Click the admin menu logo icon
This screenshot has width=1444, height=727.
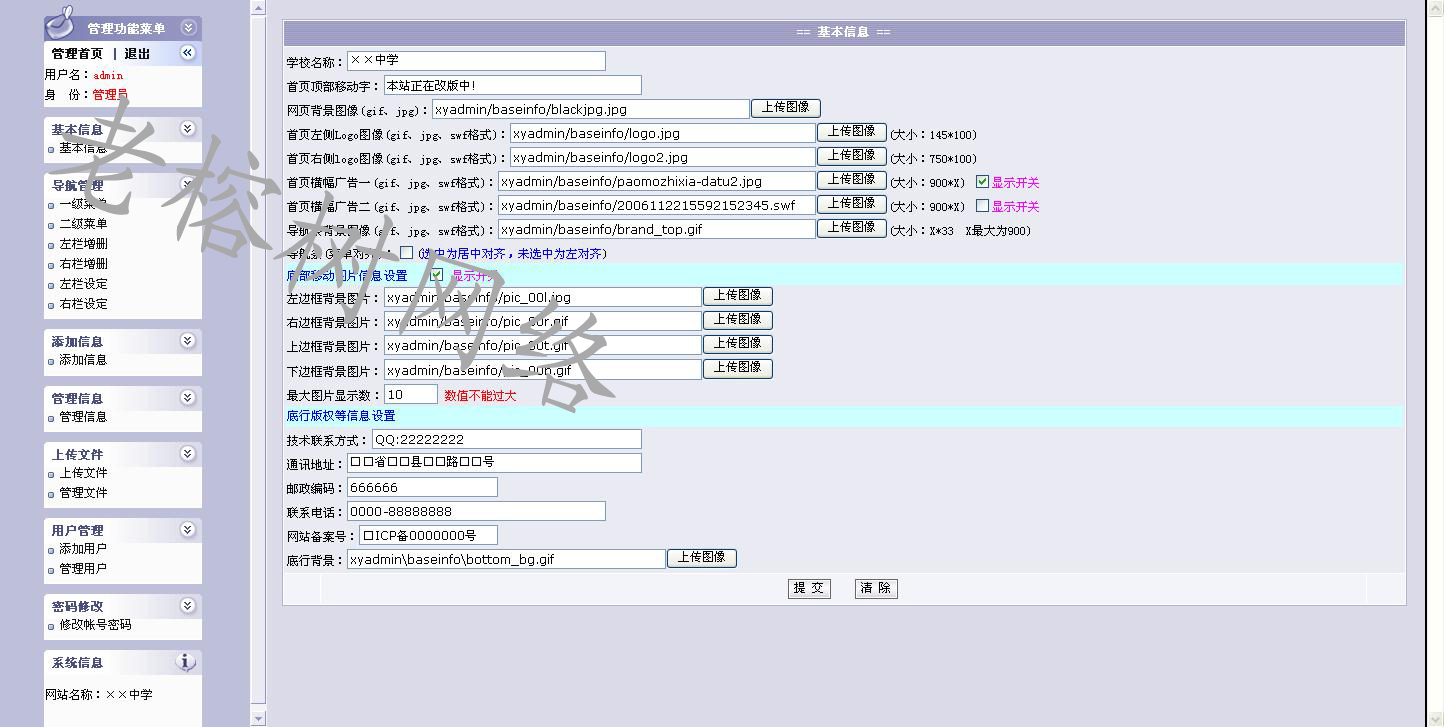point(60,22)
